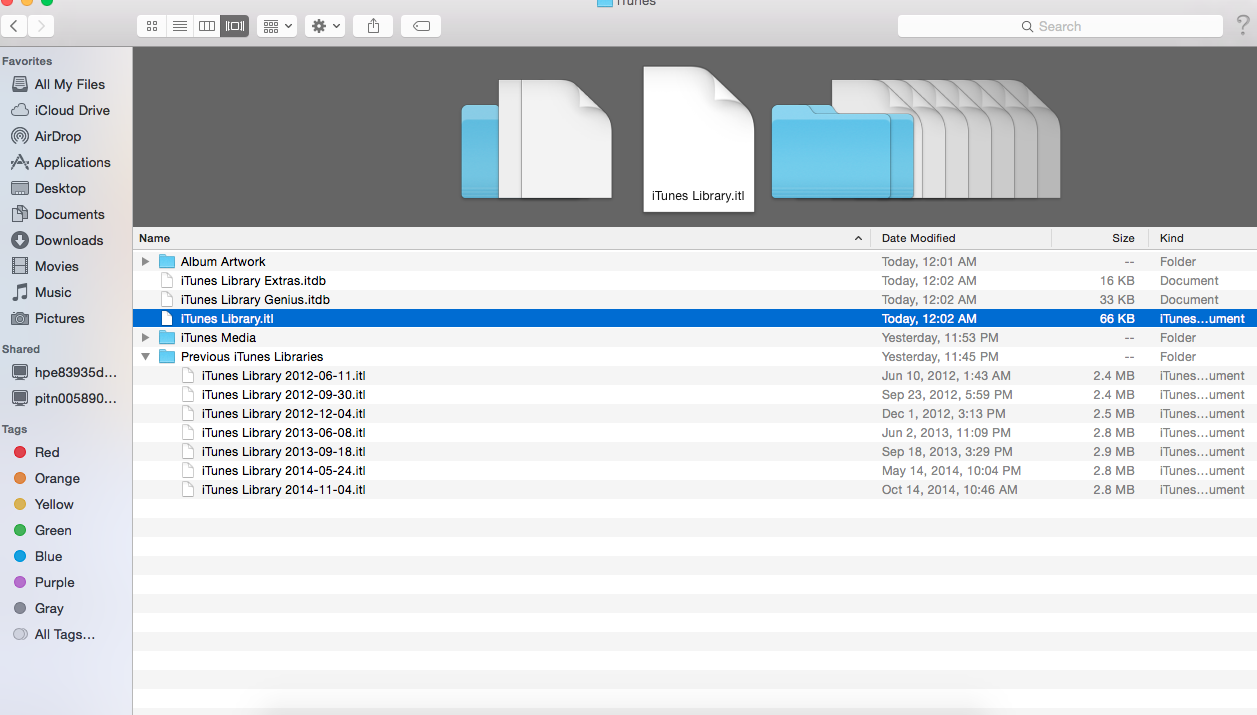Expand the Album Artwork folder triangle
The width and height of the screenshot is (1257, 715).
point(145,261)
